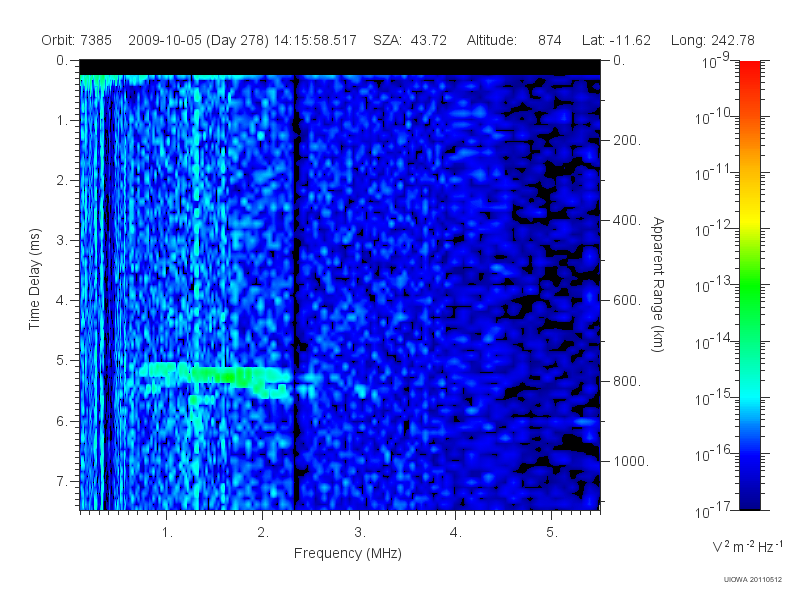This screenshot has width=800, height=600.
Task: Click the date '2009-10-05 (Day 278)' text
Action: point(198,40)
